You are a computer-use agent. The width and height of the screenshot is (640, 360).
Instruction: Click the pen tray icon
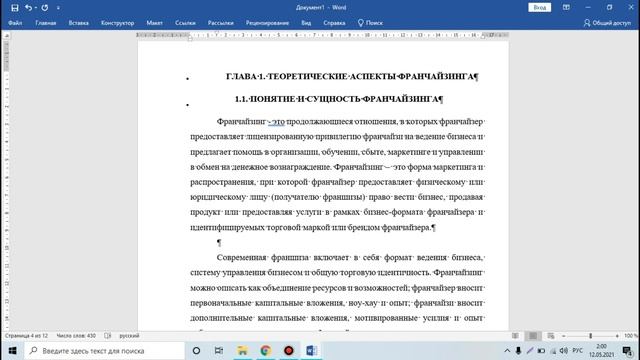tap(530, 351)
